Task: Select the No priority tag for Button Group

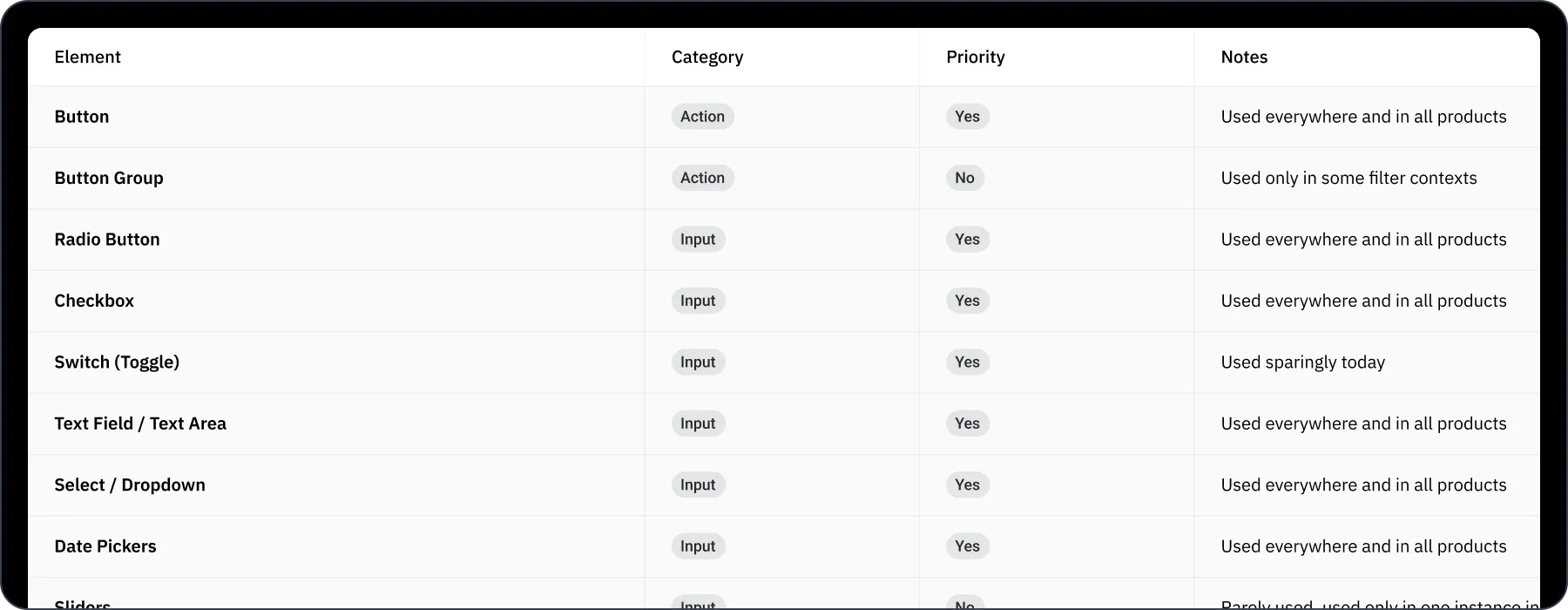Action: tap(965, 178)
